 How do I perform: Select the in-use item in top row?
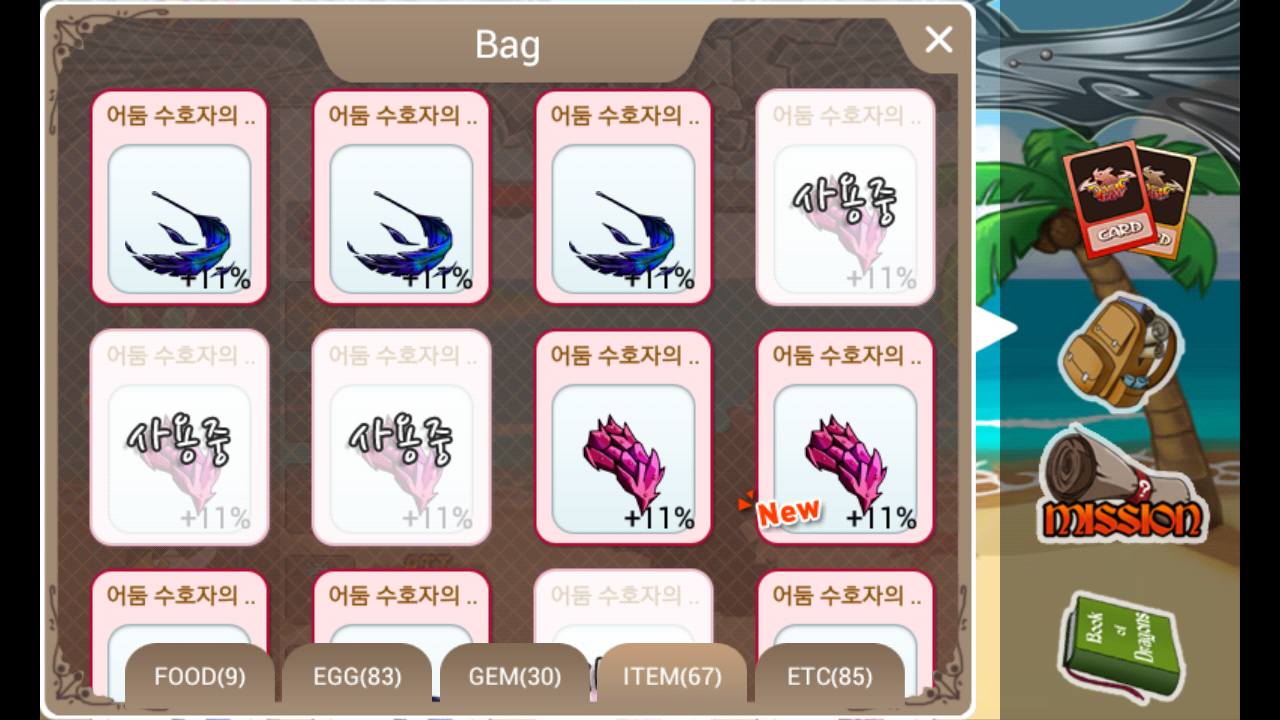click(x=846, y=198)
